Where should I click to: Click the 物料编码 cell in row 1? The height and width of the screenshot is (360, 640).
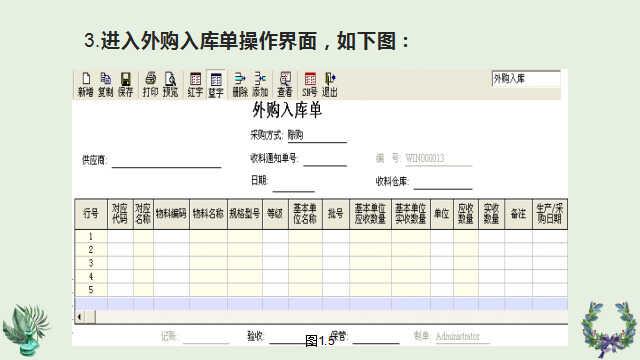171,236
